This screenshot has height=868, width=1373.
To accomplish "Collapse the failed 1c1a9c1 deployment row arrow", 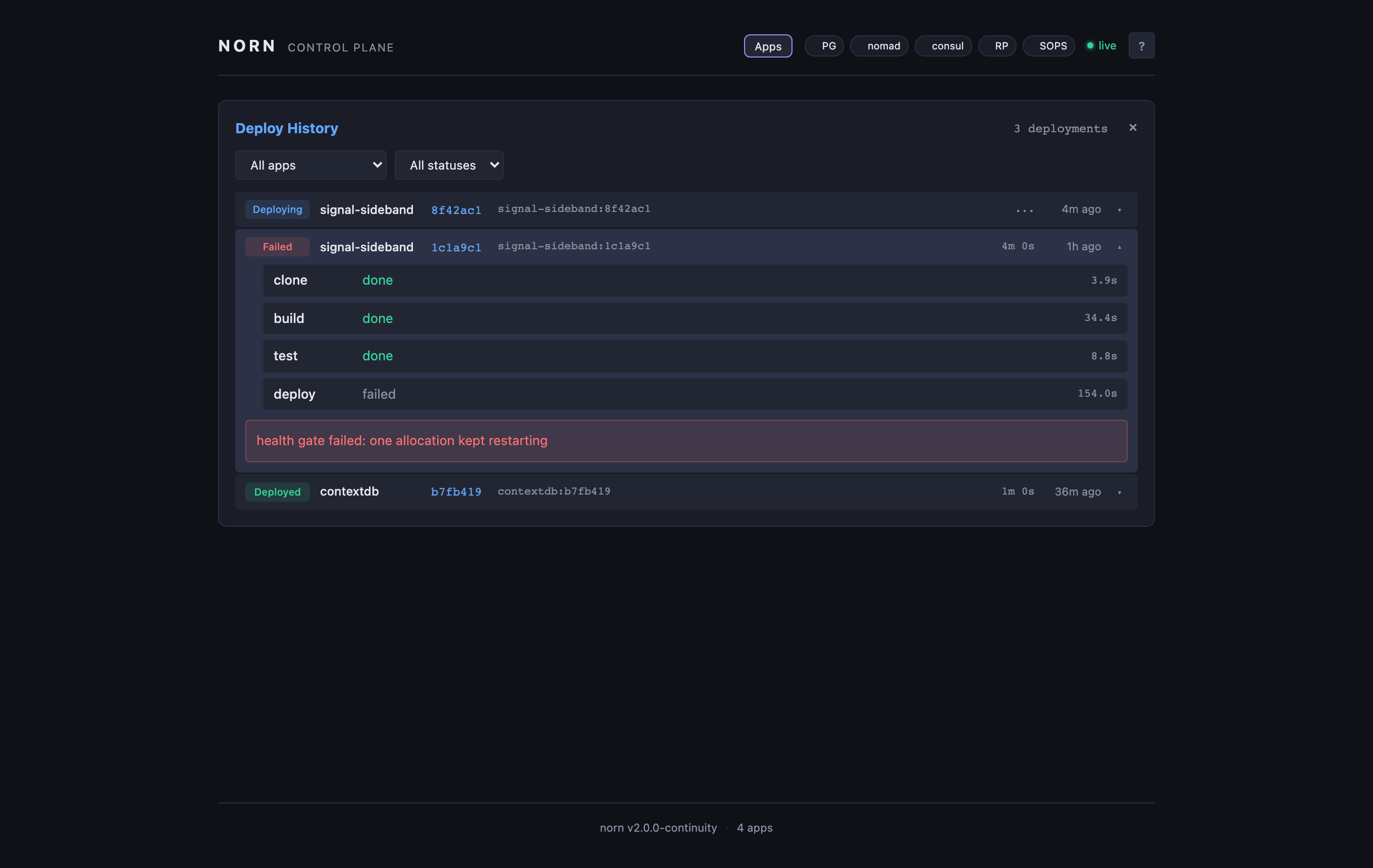I will (x=1119, y=247).
